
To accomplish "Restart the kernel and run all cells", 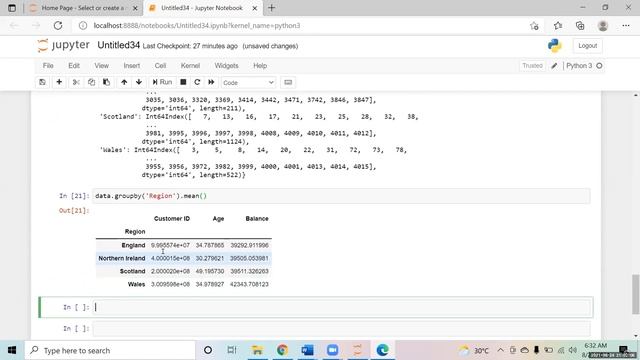I will coord(211,82).
